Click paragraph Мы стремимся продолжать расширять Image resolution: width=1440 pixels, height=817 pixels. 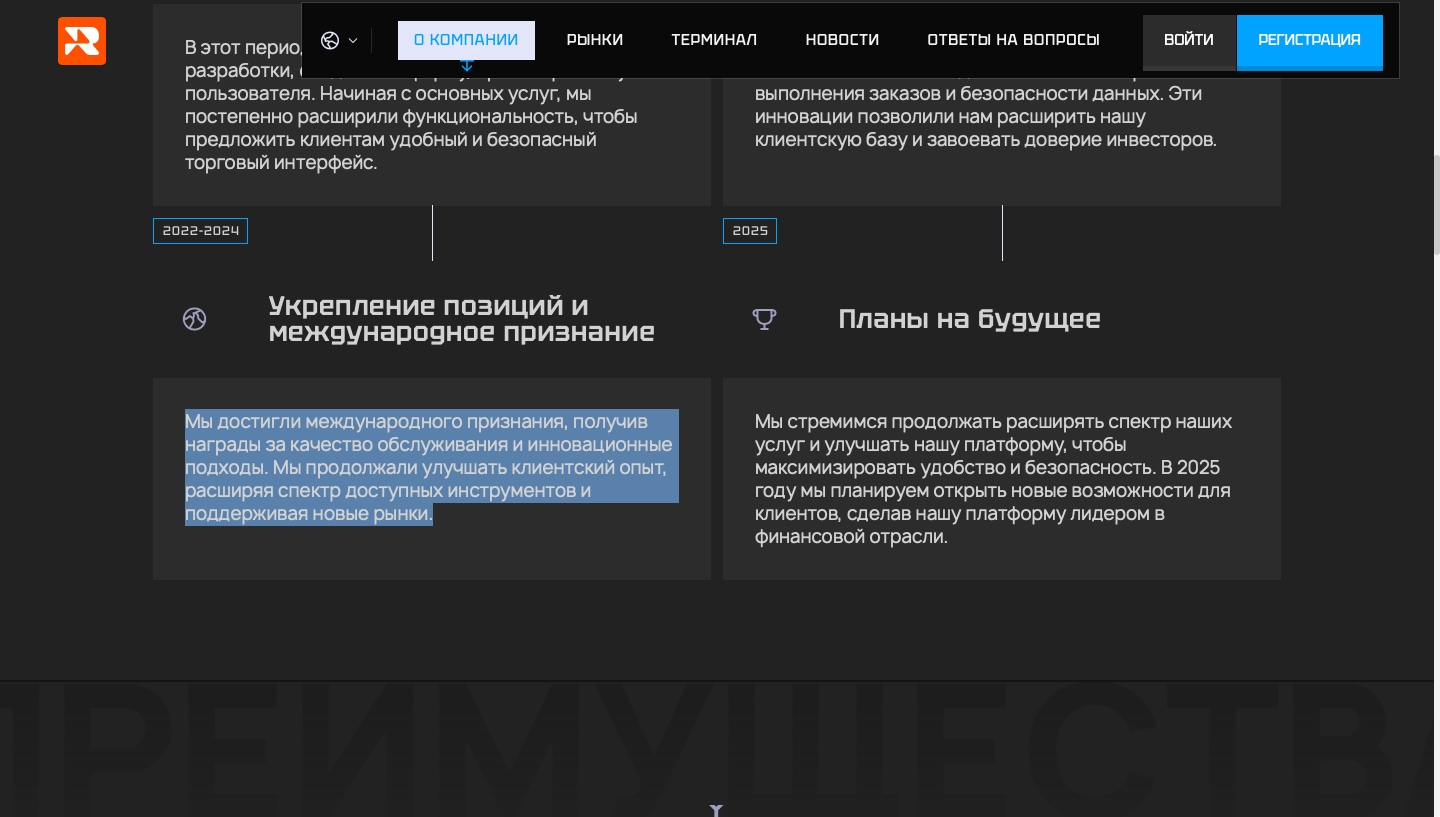point(994,479)
